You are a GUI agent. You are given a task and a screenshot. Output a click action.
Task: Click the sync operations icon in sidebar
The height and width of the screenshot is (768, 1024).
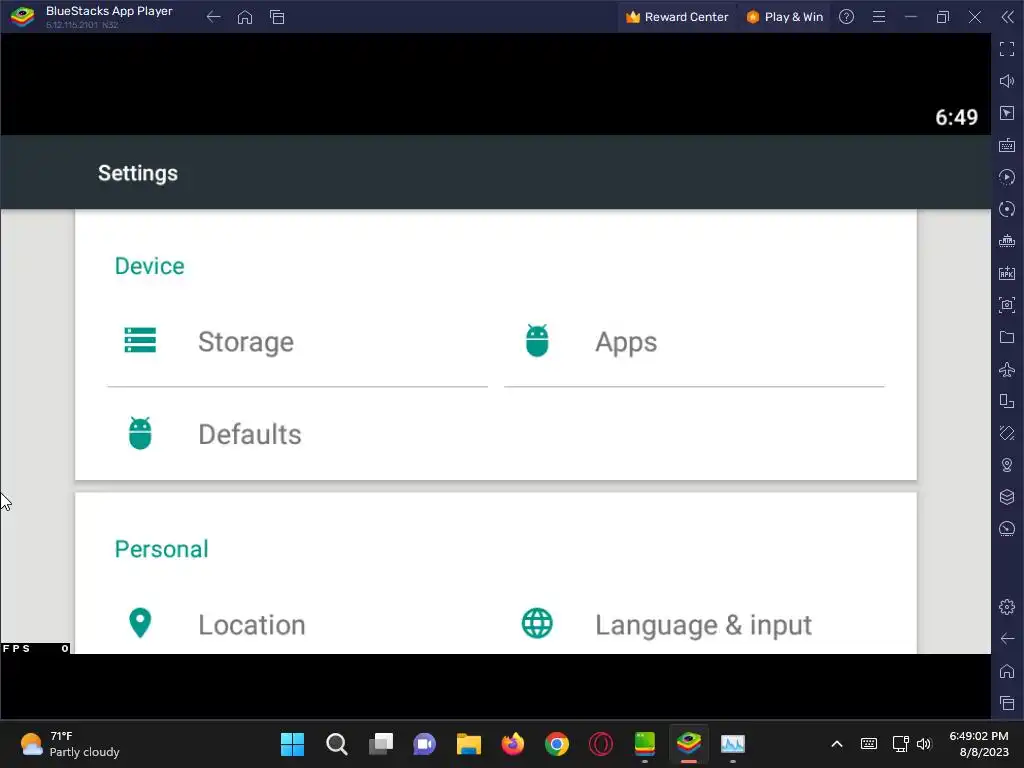pos(1007,209)
